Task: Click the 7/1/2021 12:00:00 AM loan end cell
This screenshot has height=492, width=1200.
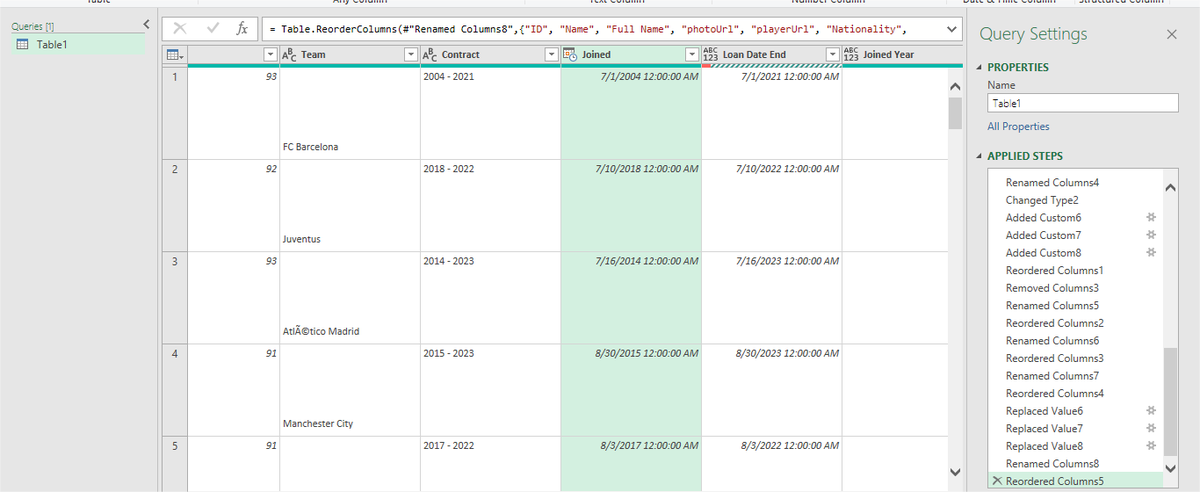Action: [771, 114]
